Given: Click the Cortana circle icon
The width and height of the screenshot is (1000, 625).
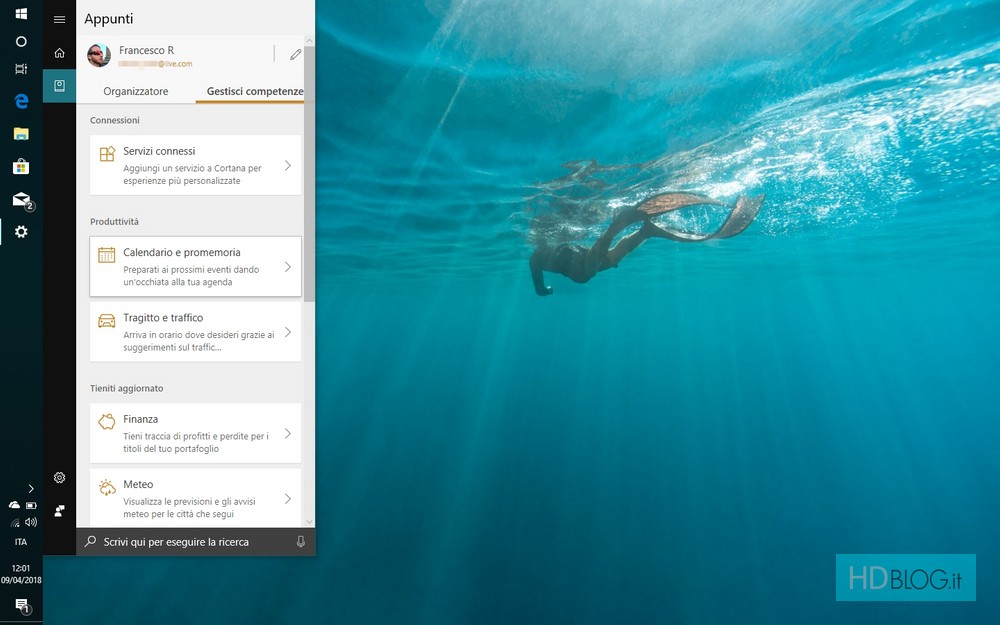Looking at the screenshot, I should [21, 41].
